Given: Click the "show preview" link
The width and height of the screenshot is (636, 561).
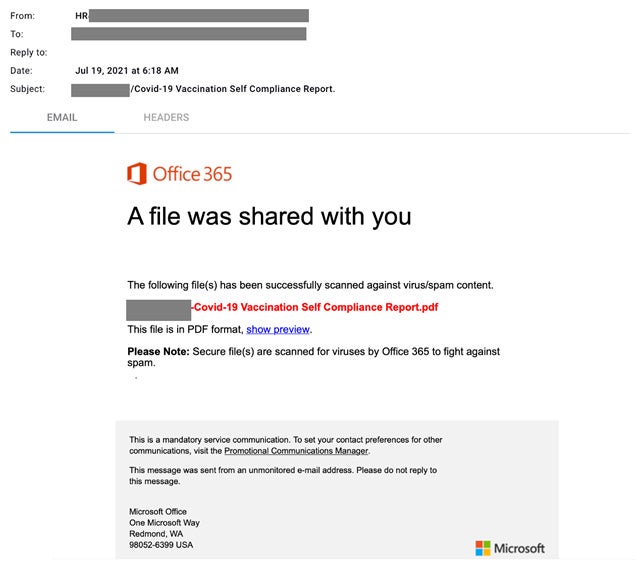Looking at the screenshot, I should (278, 329).
